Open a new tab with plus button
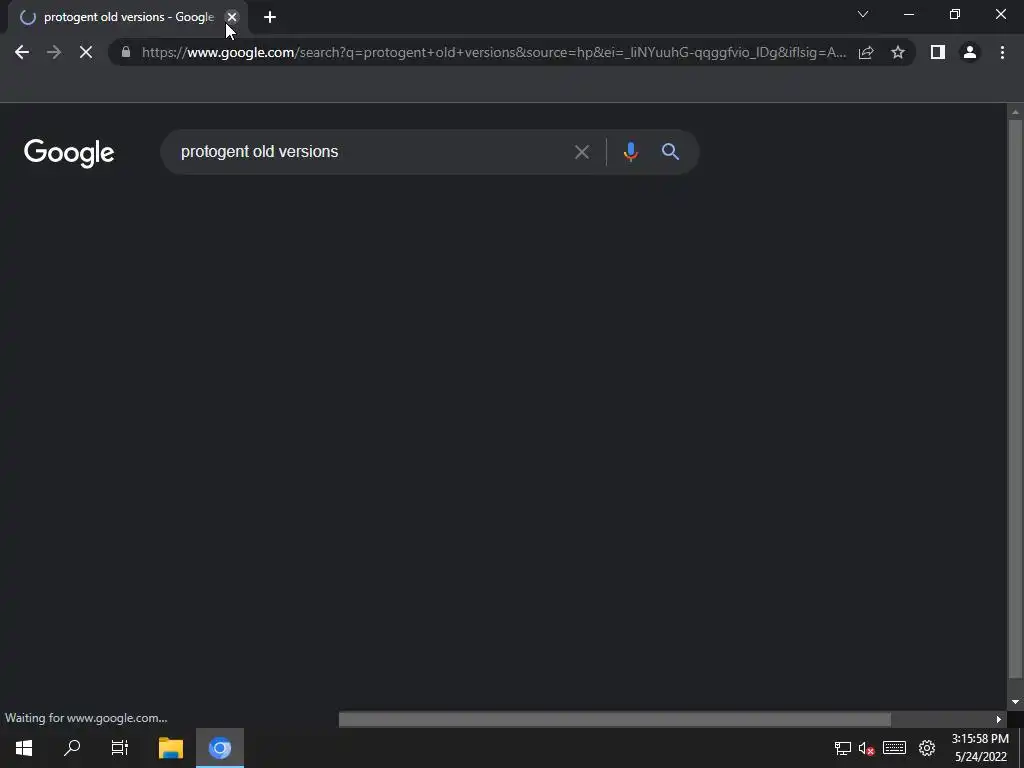1024x768 pixels. tap(270, 17)
